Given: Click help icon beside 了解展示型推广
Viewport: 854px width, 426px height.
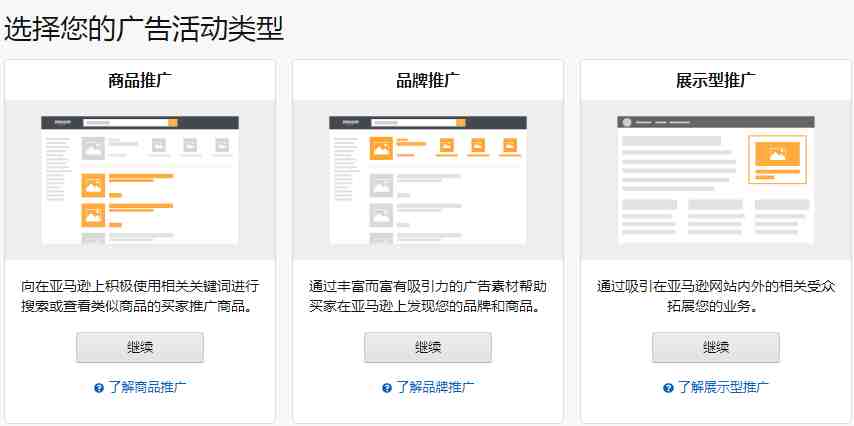Looking at the screenshot, I should 668,388.
